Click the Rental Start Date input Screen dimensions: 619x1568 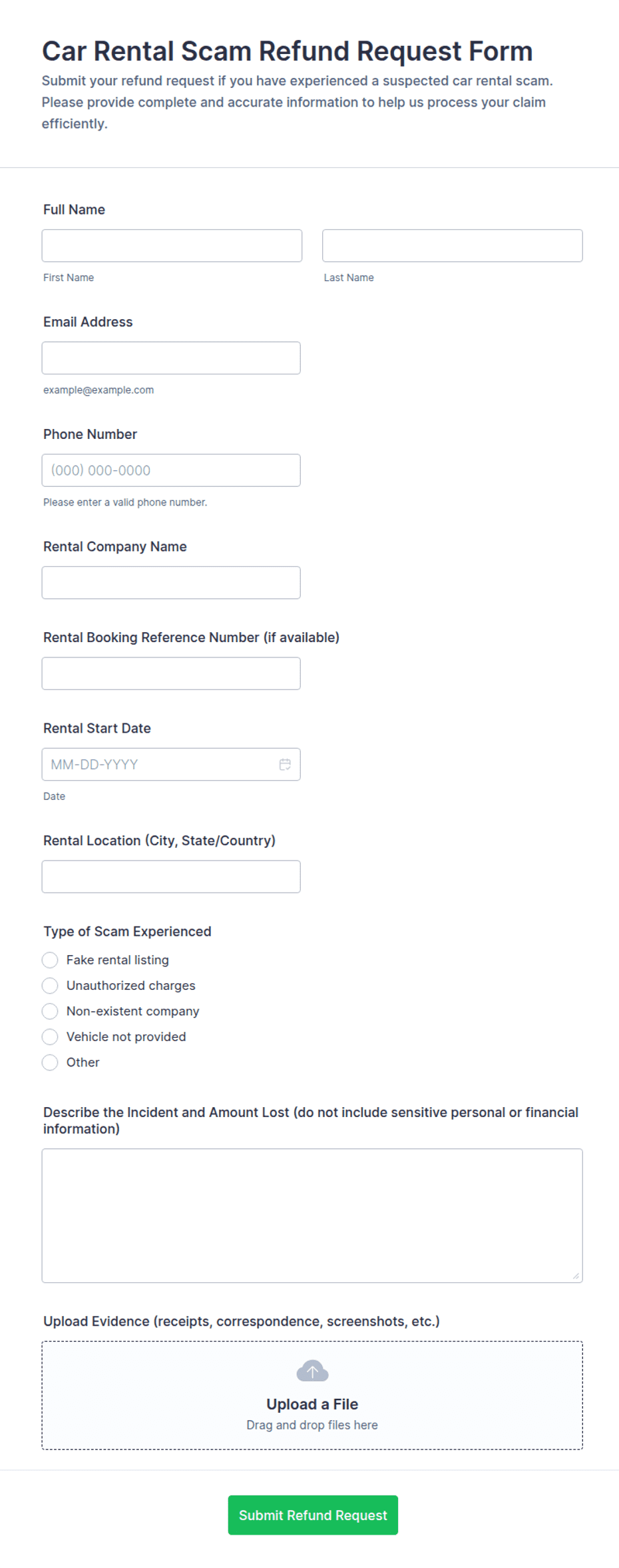(x=171, y=764)
